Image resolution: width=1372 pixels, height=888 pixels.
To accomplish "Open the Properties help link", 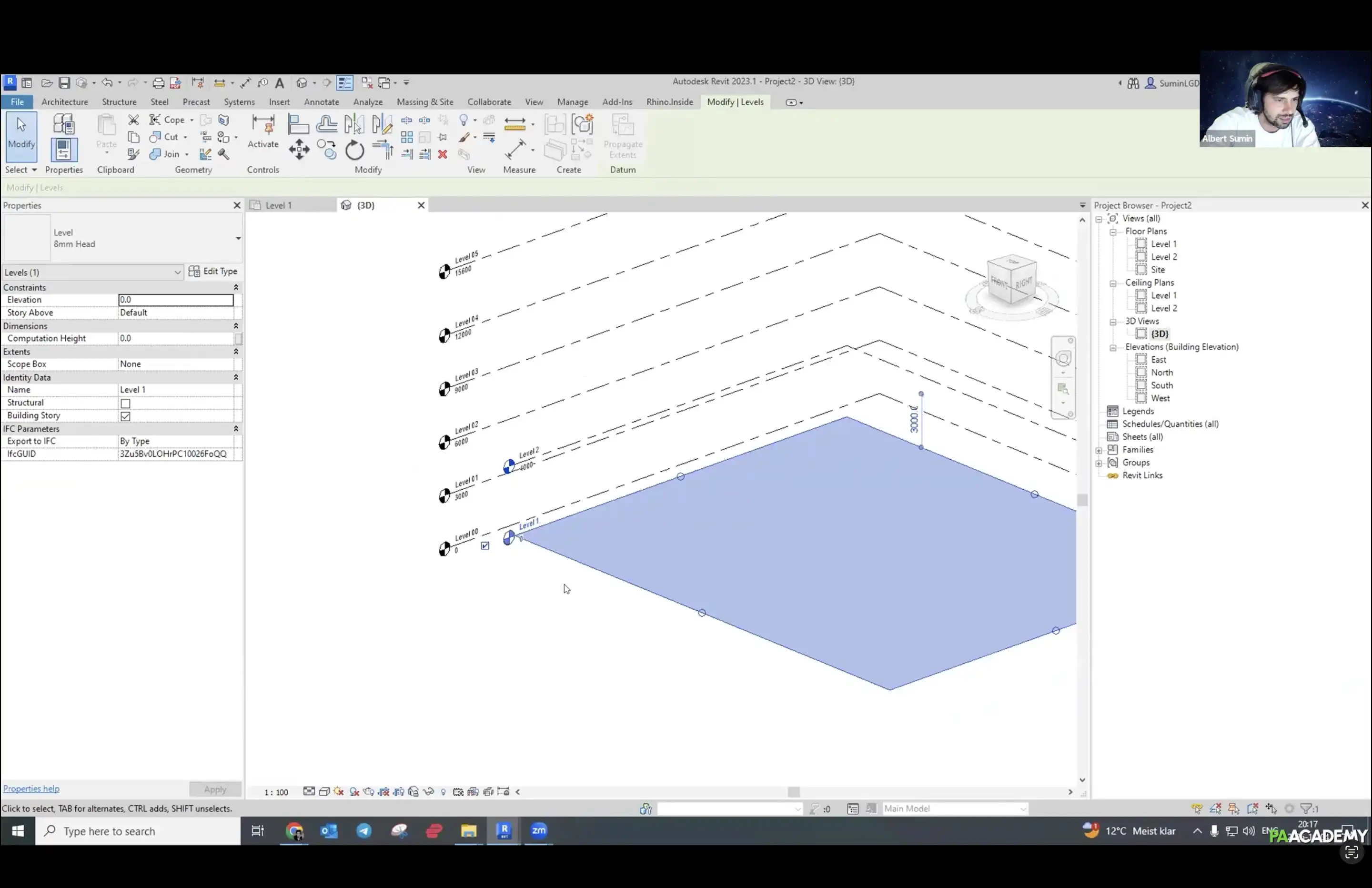I will point(31,788).
